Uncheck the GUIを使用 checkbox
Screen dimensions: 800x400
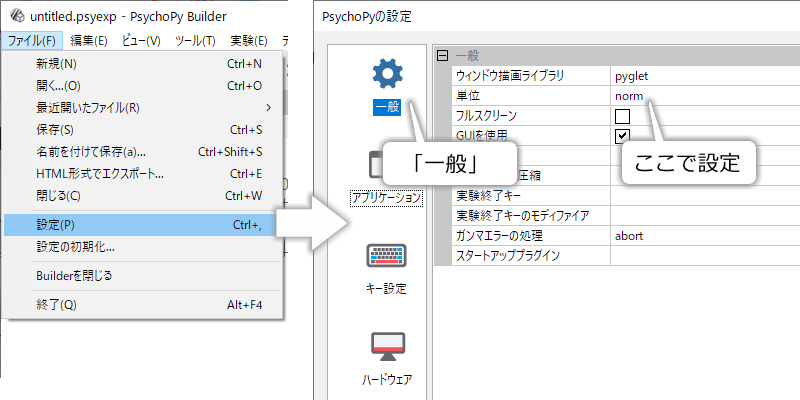(622, 135)
